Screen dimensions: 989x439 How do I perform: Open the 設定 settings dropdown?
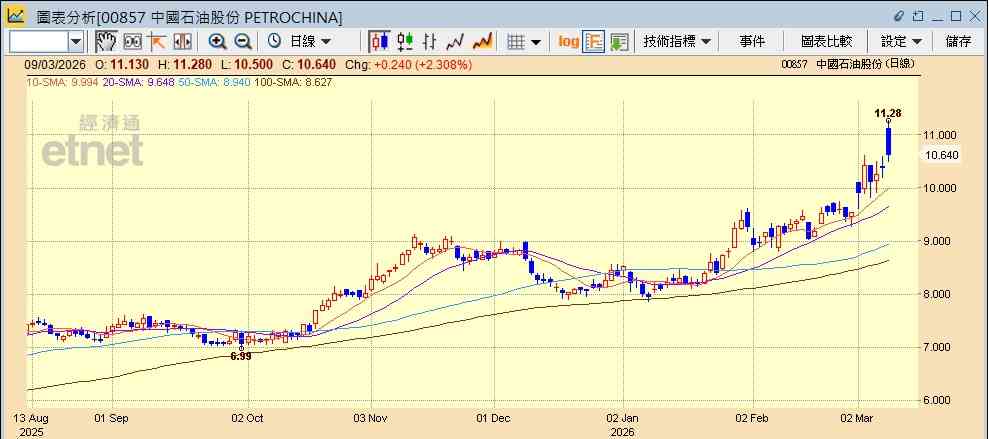[901, 42]
